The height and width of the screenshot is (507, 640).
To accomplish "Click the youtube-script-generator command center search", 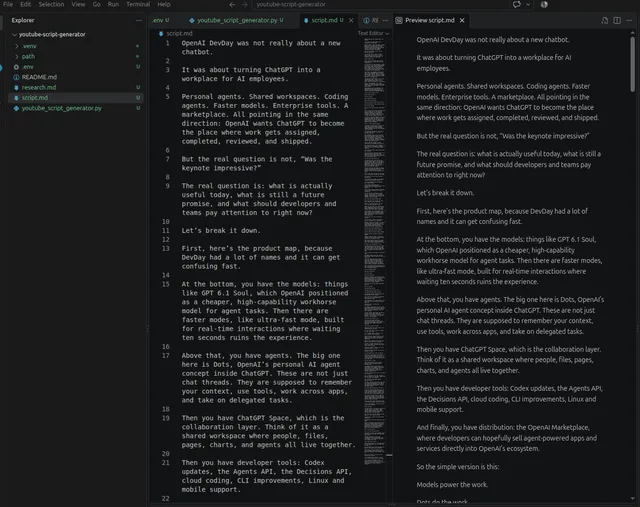I will click(380, 4).
